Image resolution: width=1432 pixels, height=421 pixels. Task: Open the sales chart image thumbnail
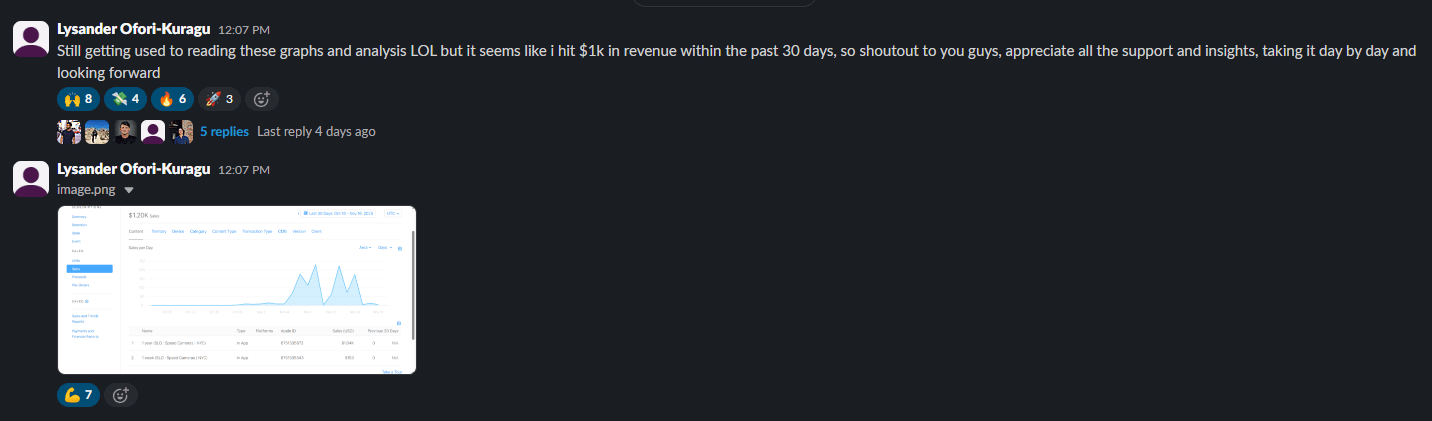coord(237,290)
